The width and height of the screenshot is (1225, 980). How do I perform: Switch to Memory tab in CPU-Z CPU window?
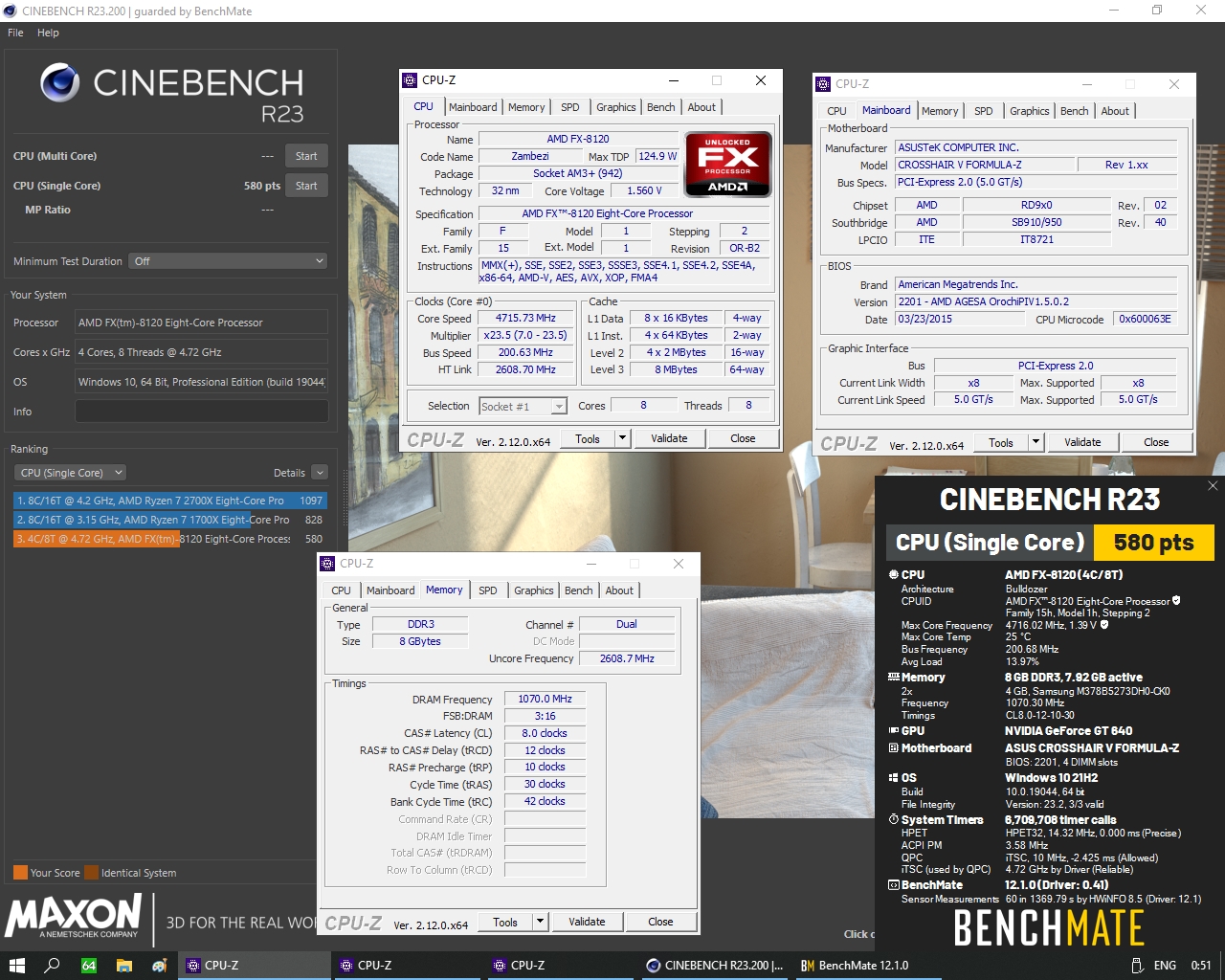[526, 107]
